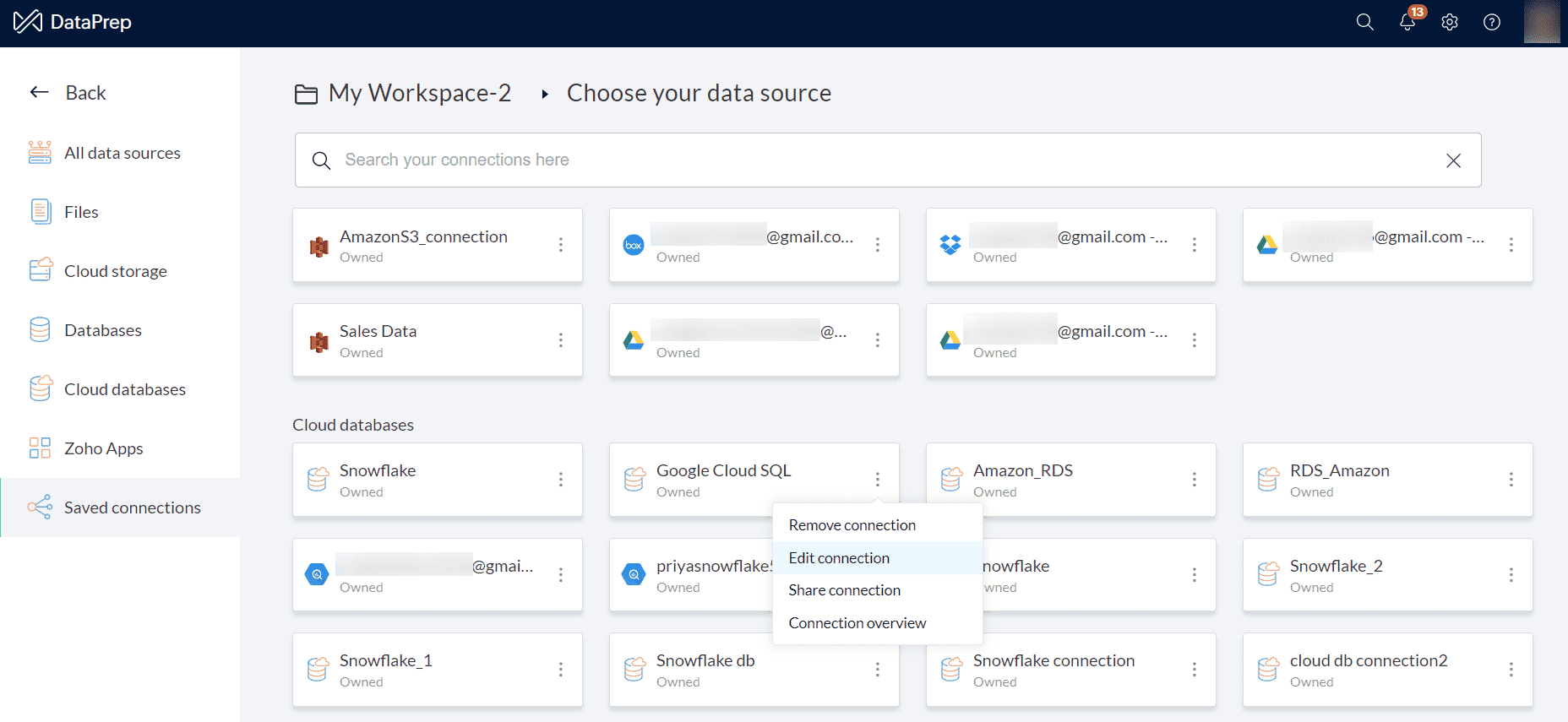Clear the connection search with X icon

tap(1453, 160)
